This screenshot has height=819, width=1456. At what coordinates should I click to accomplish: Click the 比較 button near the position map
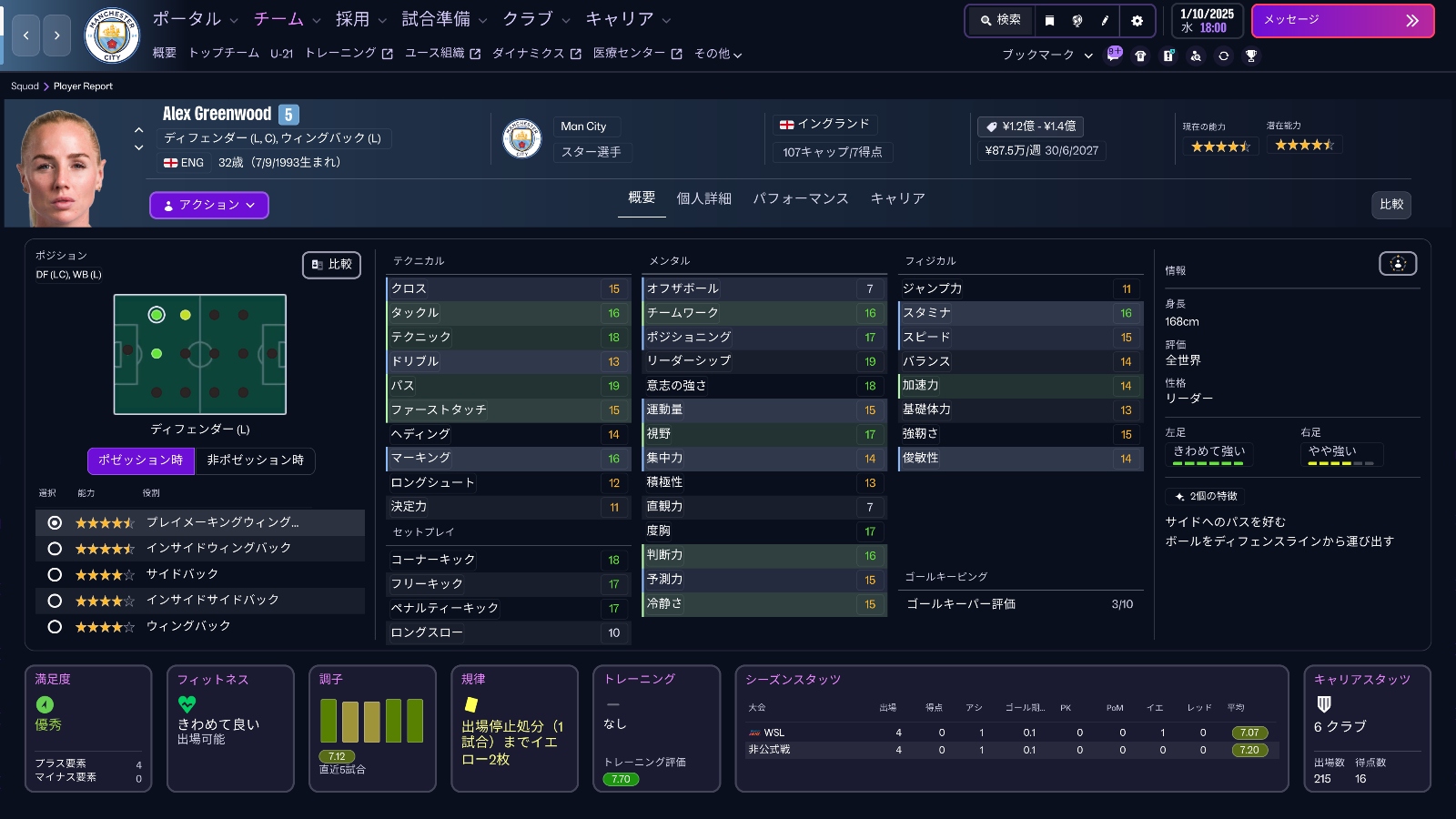pyautogui.click(x=331, y=265)
